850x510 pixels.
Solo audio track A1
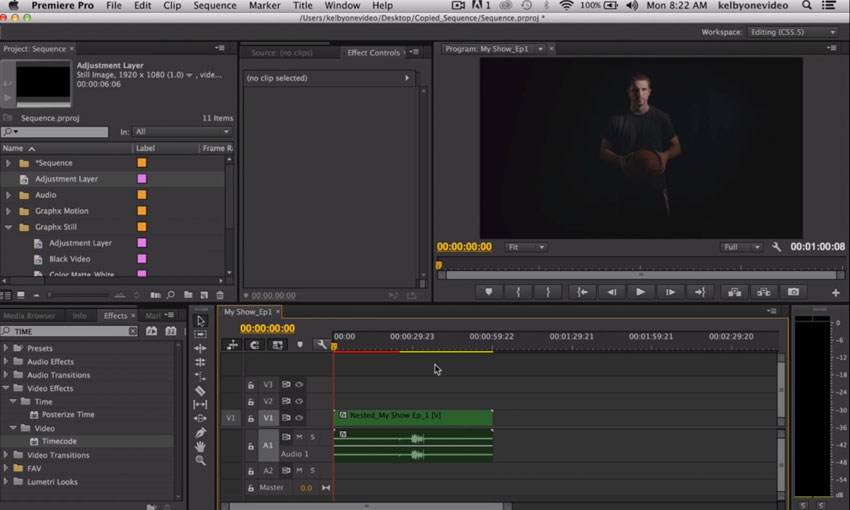(x=312, y=437)
